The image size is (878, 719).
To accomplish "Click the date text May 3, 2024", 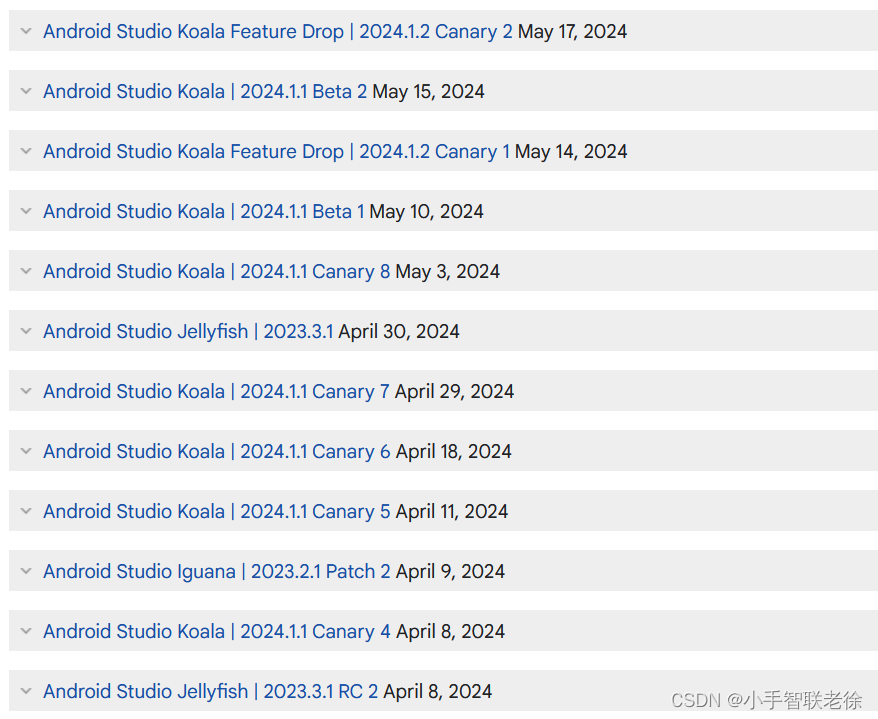I will click(x=447, y=271).
